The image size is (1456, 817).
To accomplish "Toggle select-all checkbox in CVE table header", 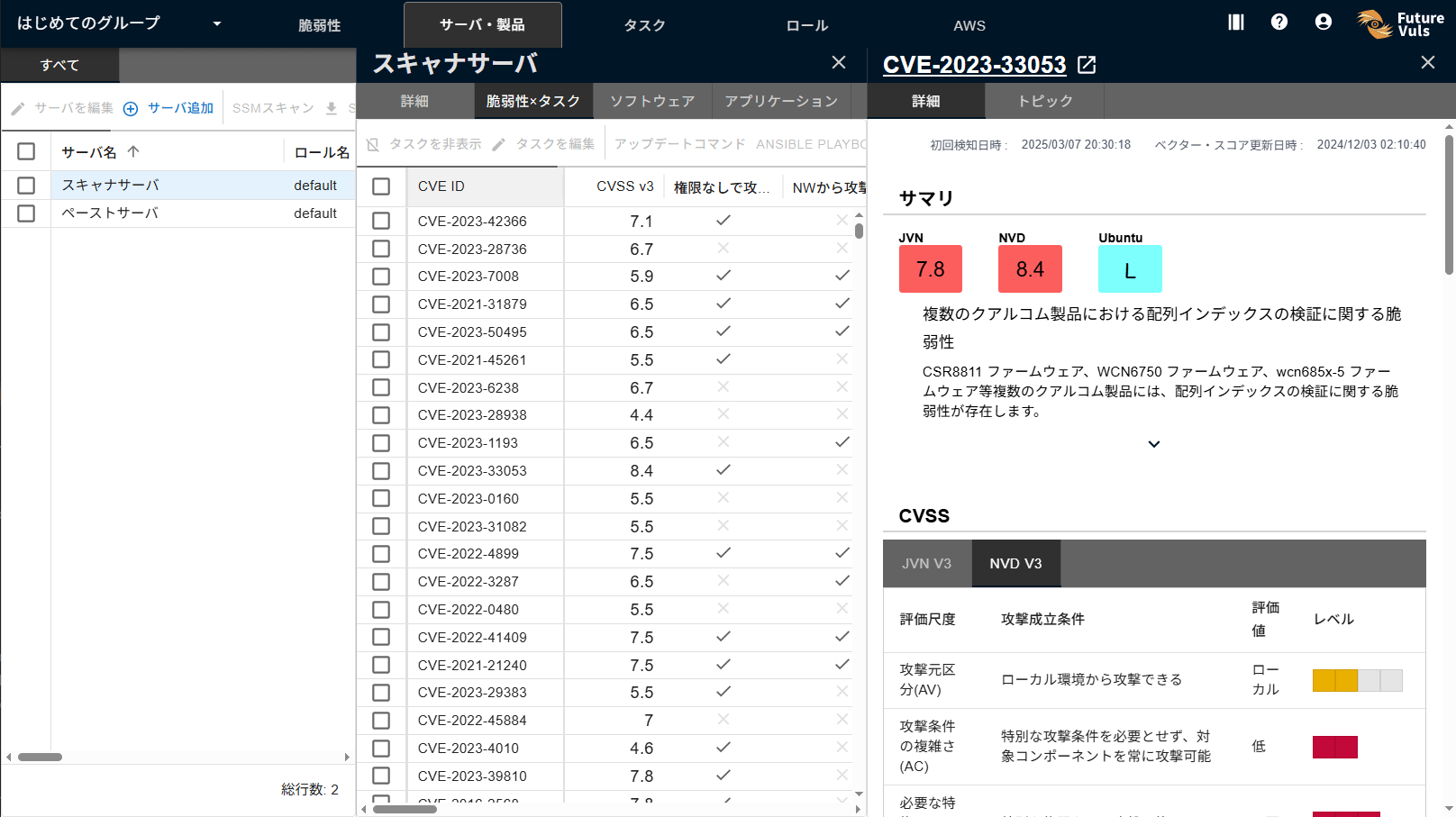I will 381,186.
